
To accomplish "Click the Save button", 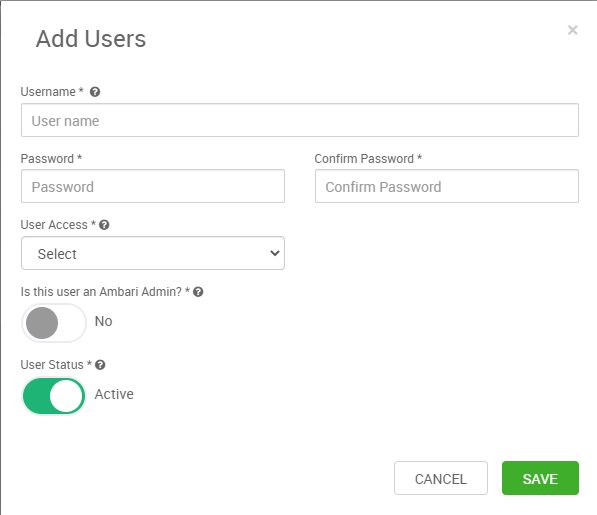I will [540, 478].
